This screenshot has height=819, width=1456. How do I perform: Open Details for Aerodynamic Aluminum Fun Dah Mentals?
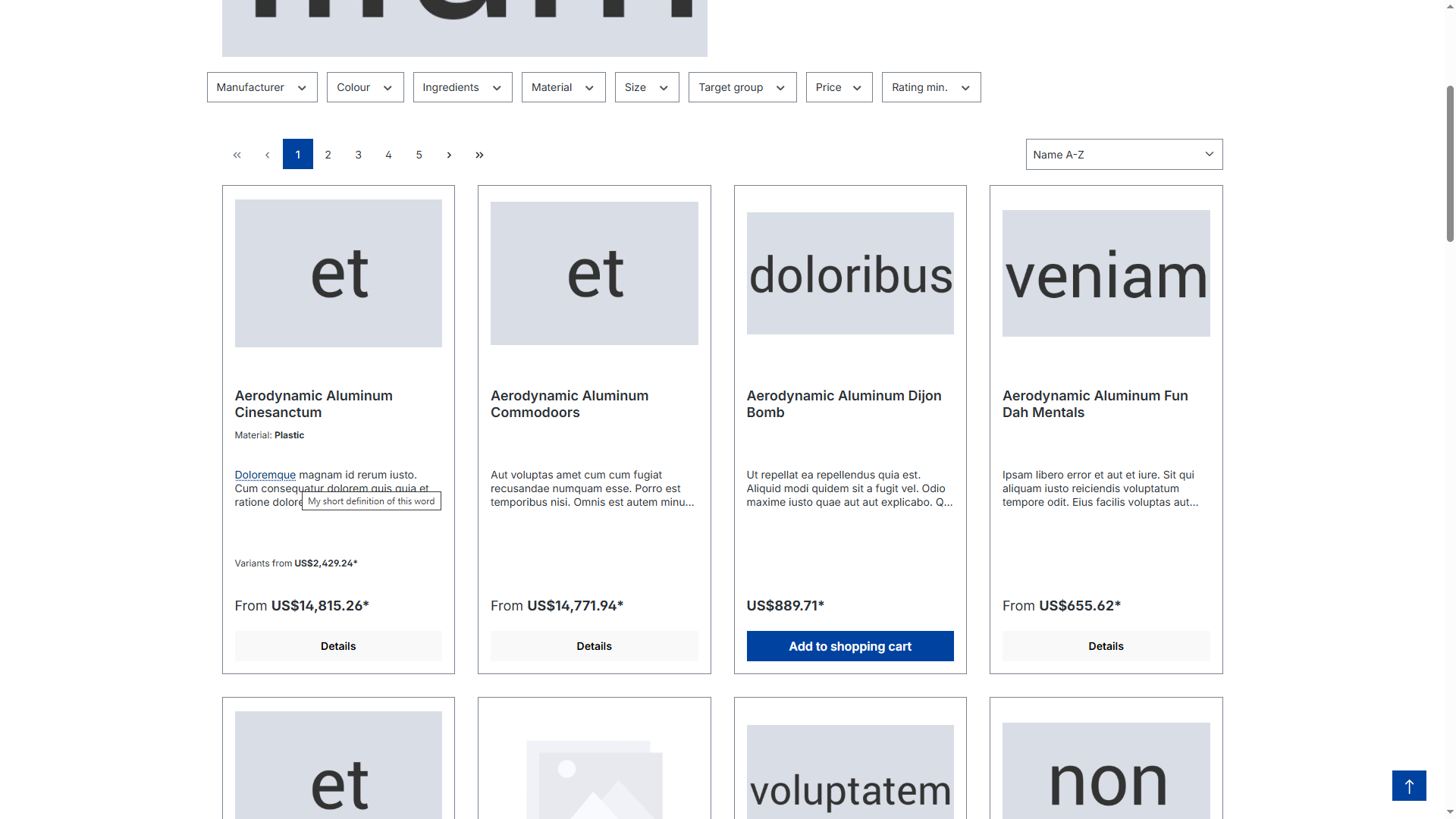point(1106,646)
